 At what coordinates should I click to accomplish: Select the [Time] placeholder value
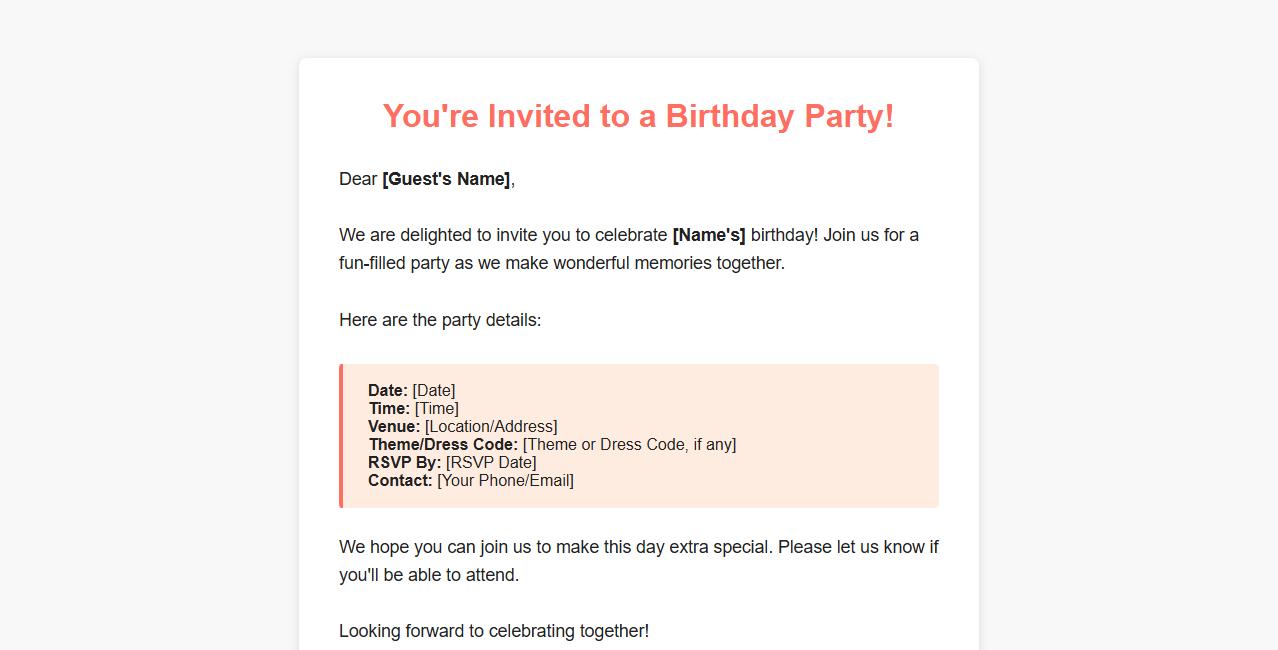pos(437,409)
